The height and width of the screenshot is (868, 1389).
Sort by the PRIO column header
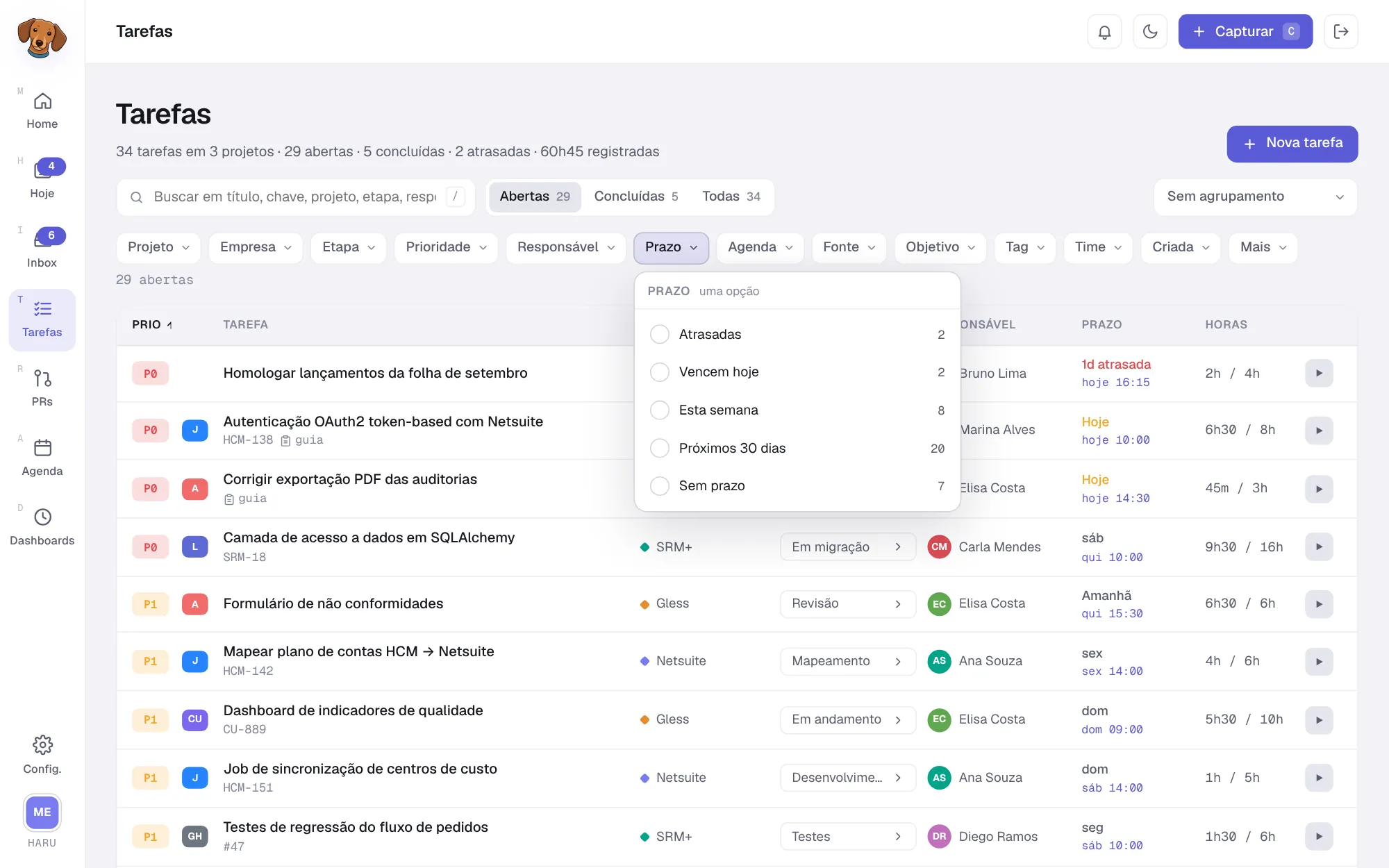pos(152,324)
